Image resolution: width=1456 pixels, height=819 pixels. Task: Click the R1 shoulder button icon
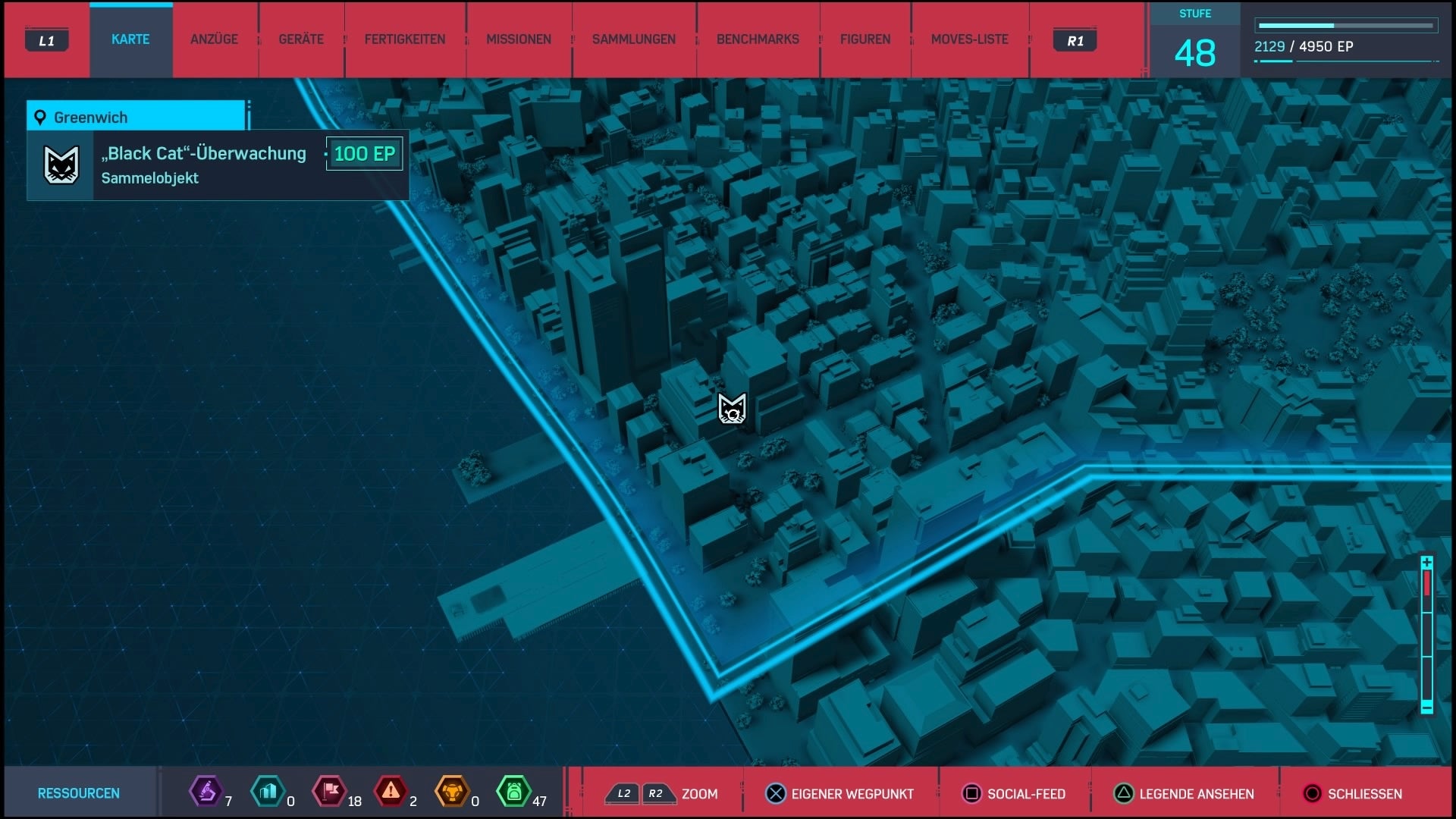(x=1075, y=41)
